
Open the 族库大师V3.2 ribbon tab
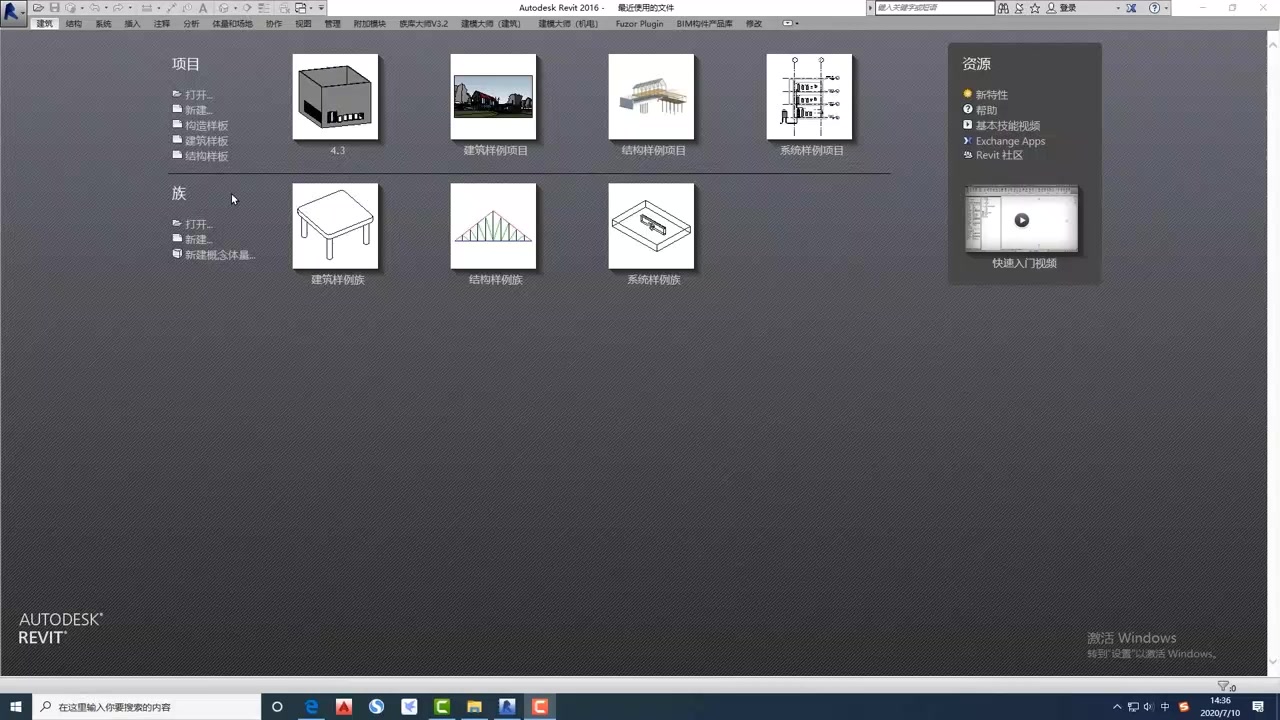pyautogui.click(x=424, y=23)
